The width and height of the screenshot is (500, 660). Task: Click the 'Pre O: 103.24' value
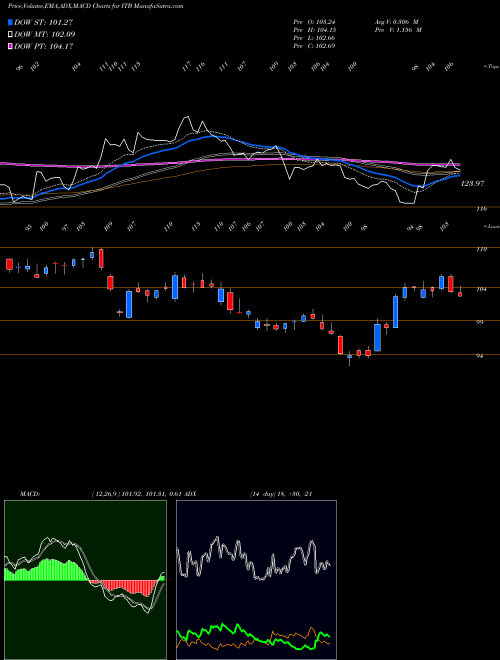[314, 22]
